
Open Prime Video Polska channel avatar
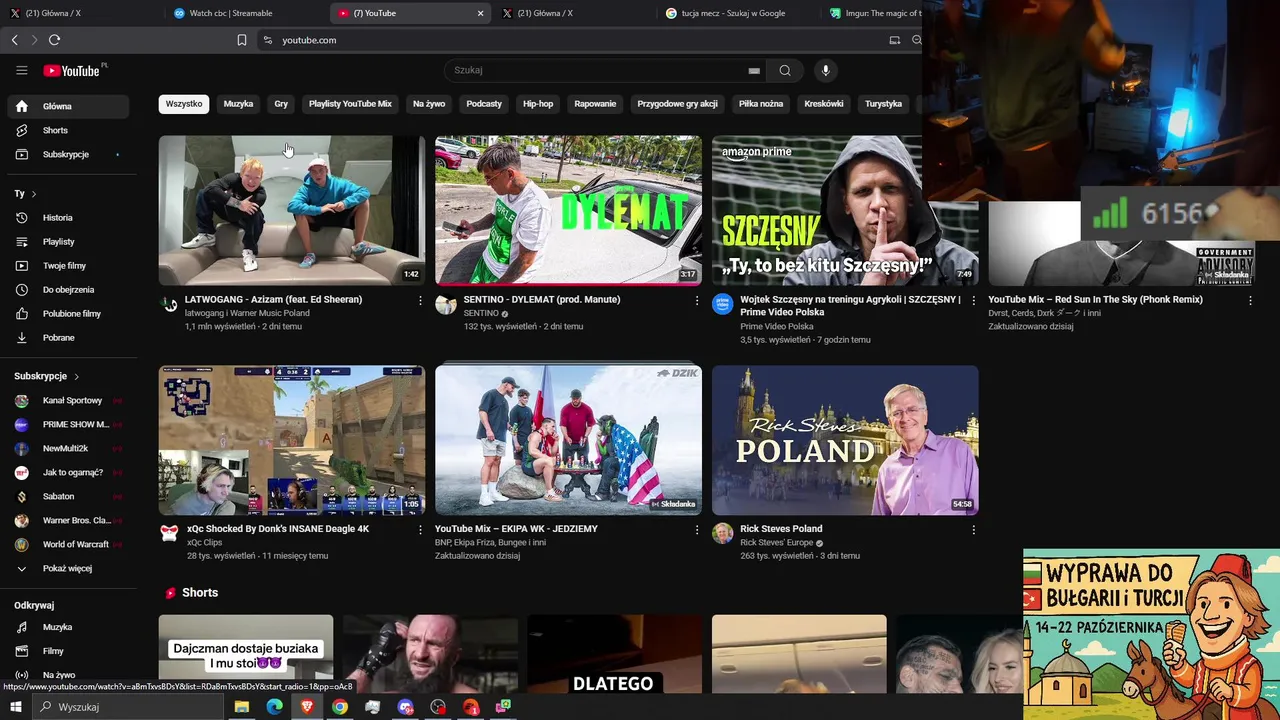tap(722, 304)
